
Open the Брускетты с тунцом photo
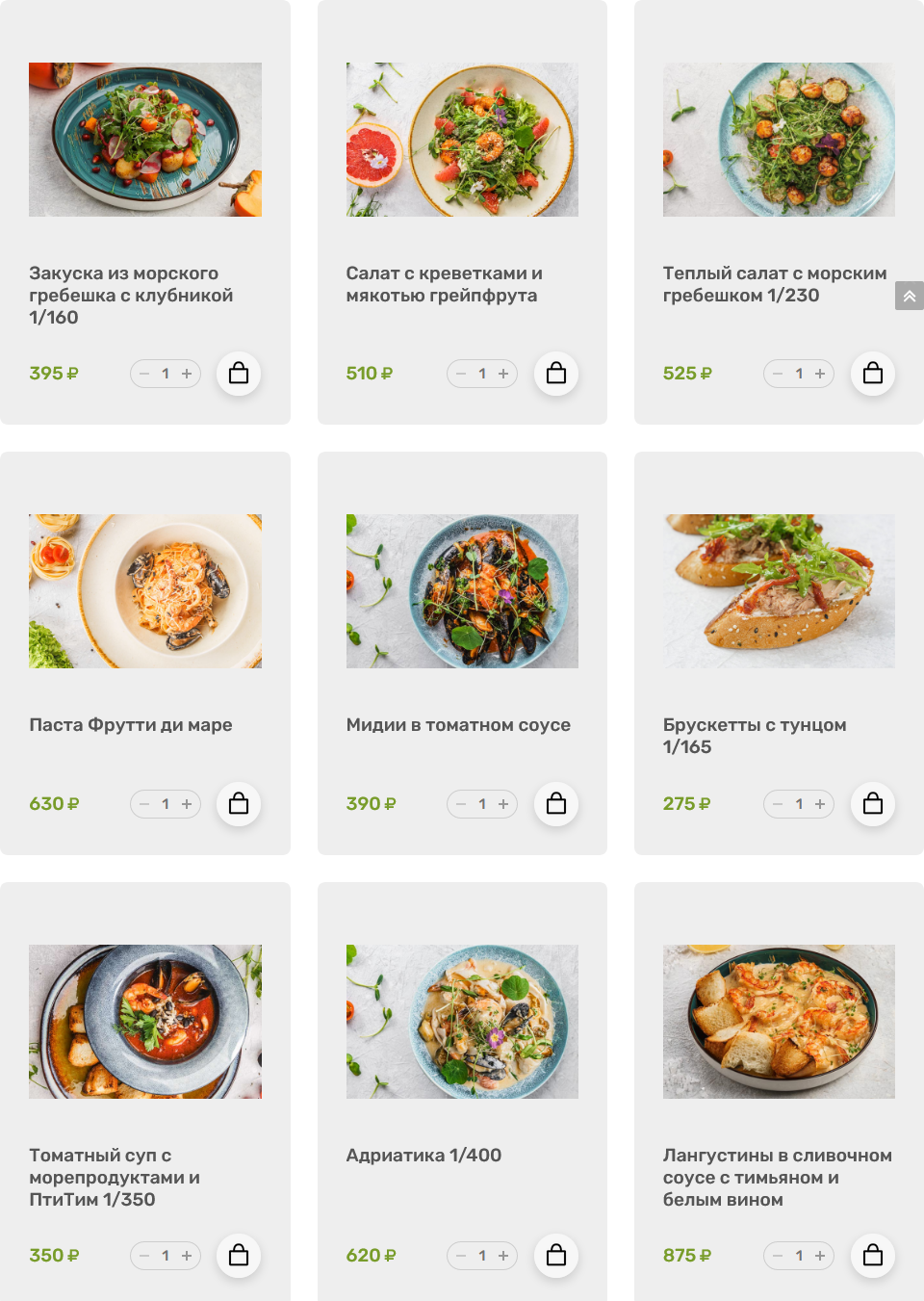[779, 591]
